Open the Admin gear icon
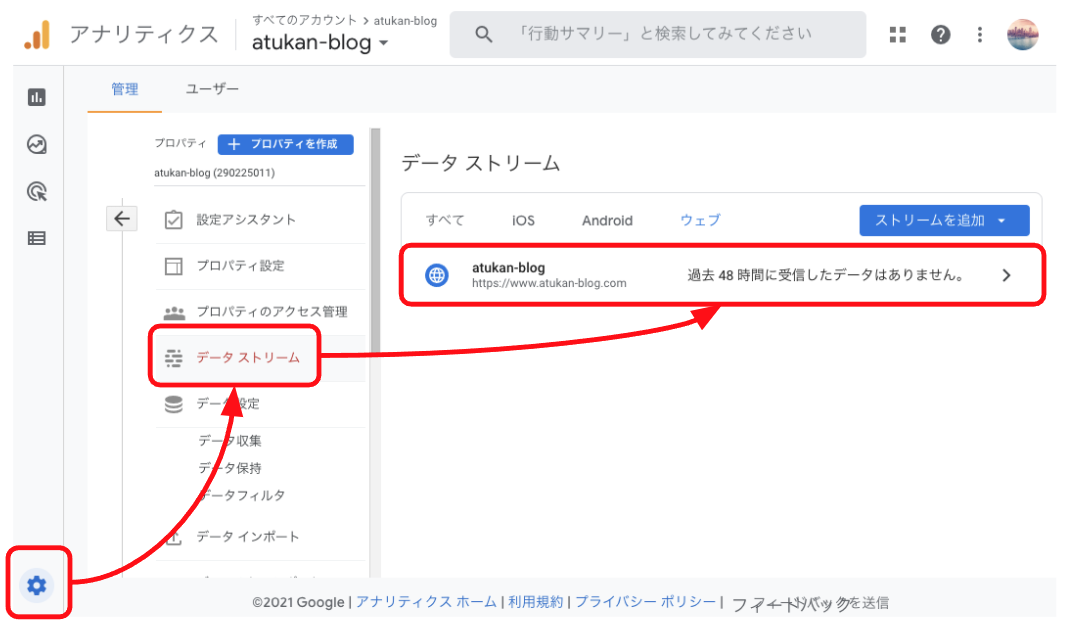 point(37,586)
